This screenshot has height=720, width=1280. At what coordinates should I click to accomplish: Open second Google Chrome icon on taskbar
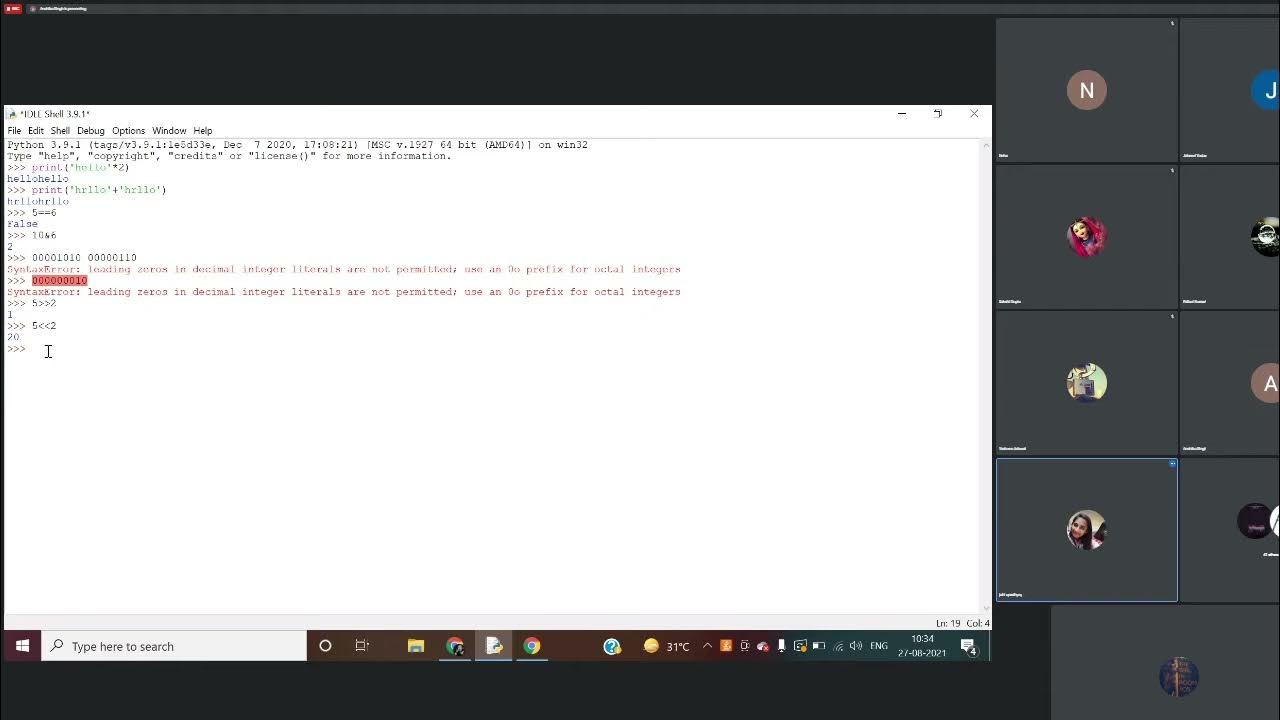click(x=532, y=646)
